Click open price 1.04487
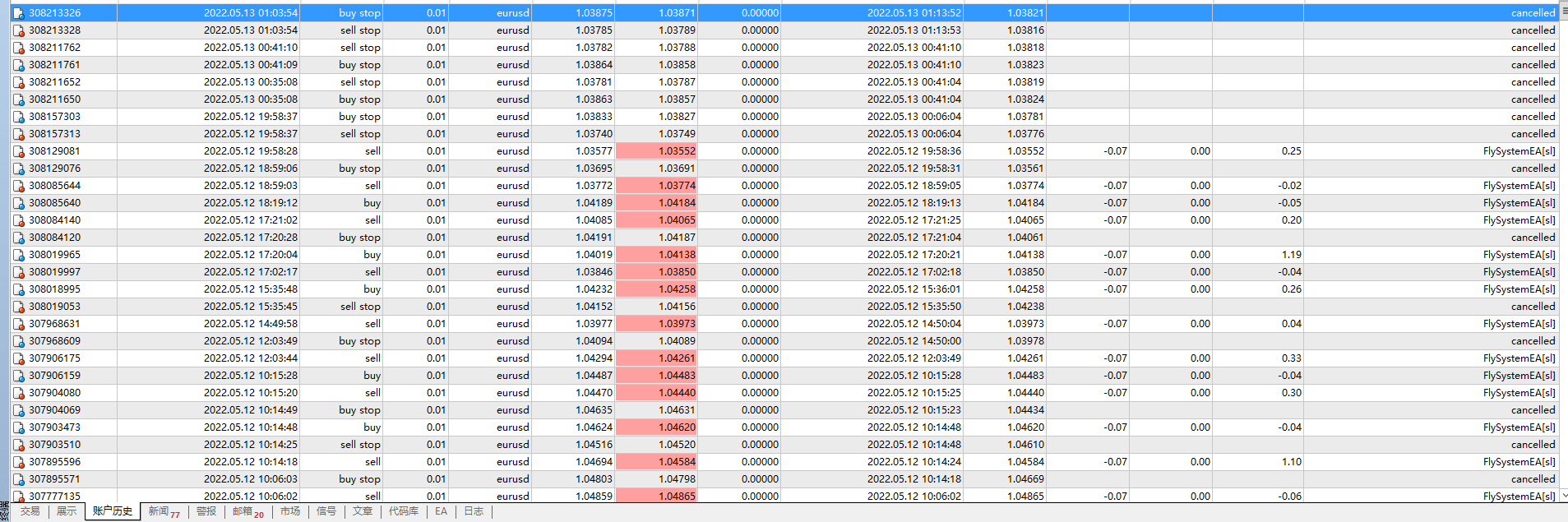 coord(594,376)
